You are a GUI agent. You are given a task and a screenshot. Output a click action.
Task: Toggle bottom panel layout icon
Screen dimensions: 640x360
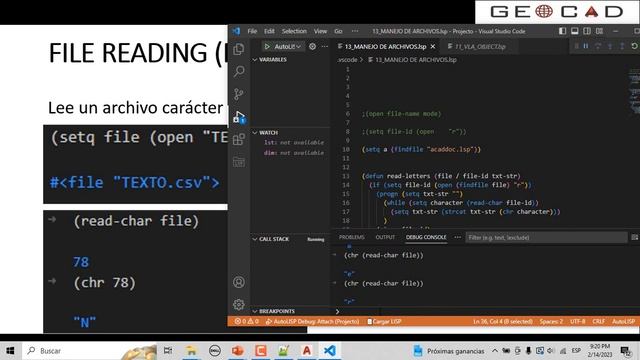point(575,31)
